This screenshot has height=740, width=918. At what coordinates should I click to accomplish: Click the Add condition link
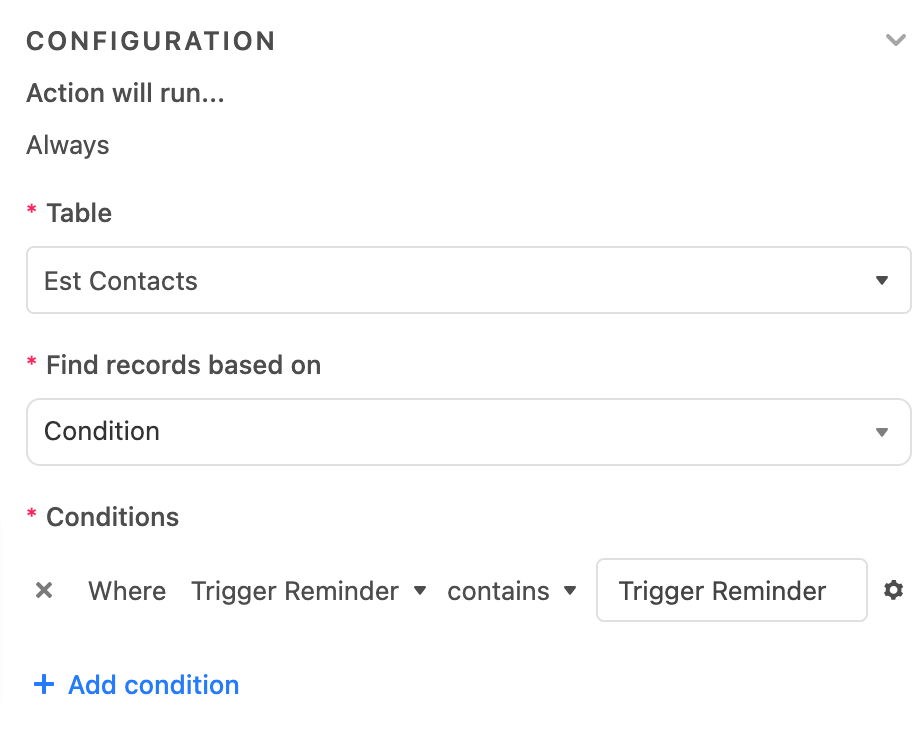click(154, 685)
